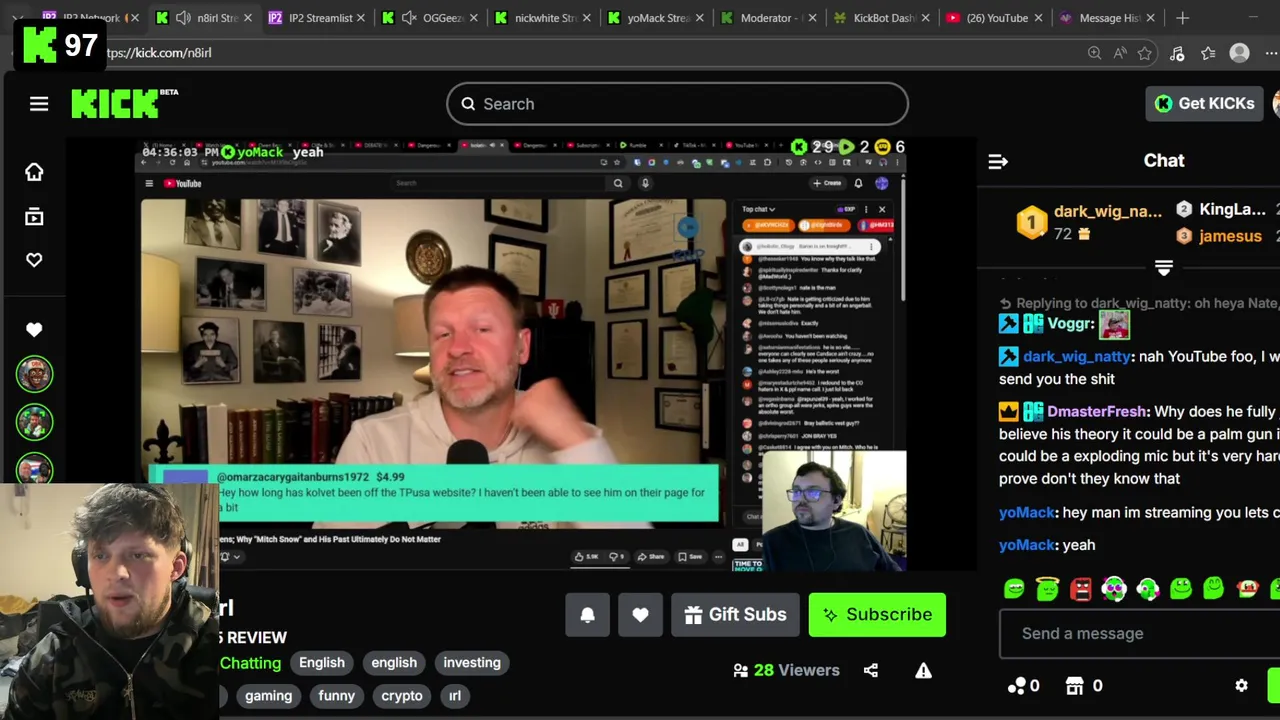Switch to the Moderator tab
Screen dimensions: 1280x720
point(770,18)
